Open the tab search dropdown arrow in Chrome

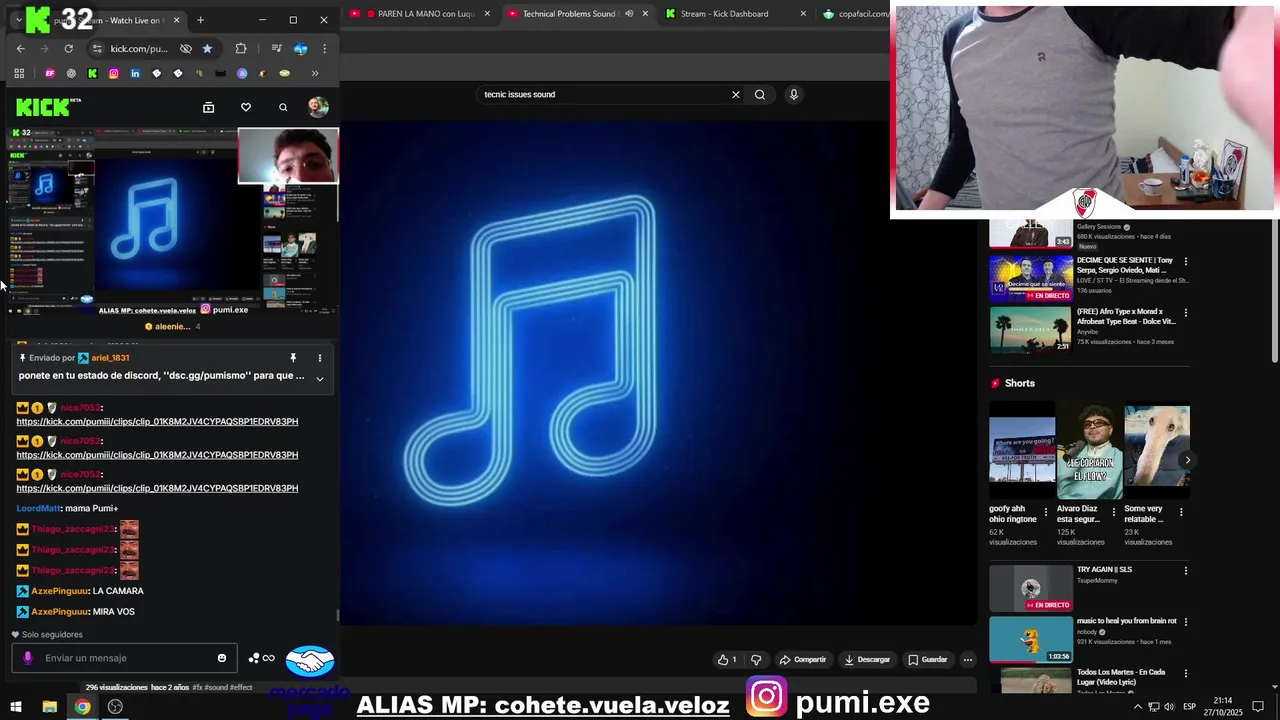(x=18, y=20)
